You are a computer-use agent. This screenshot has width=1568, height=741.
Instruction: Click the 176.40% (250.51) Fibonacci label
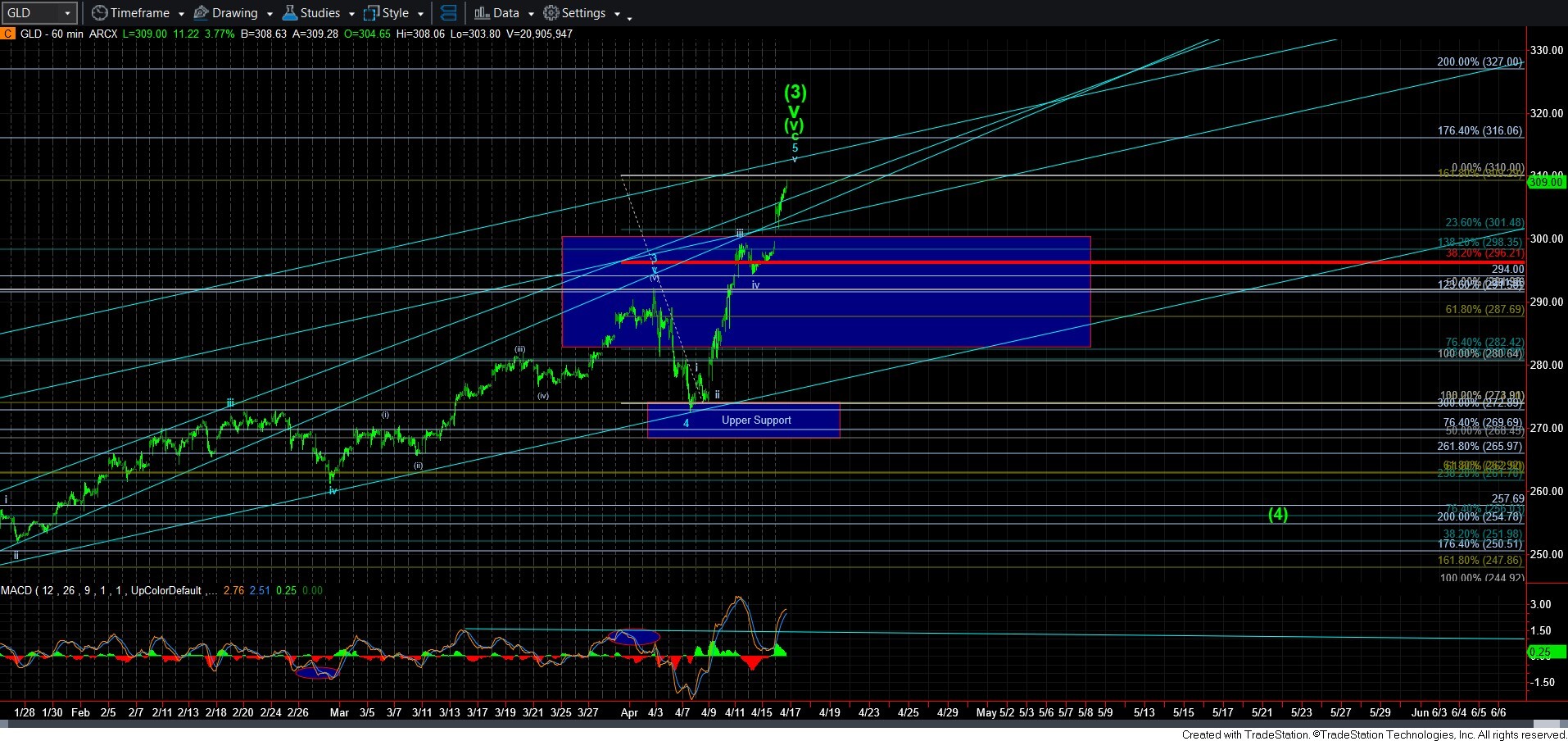click(1480, 544)
